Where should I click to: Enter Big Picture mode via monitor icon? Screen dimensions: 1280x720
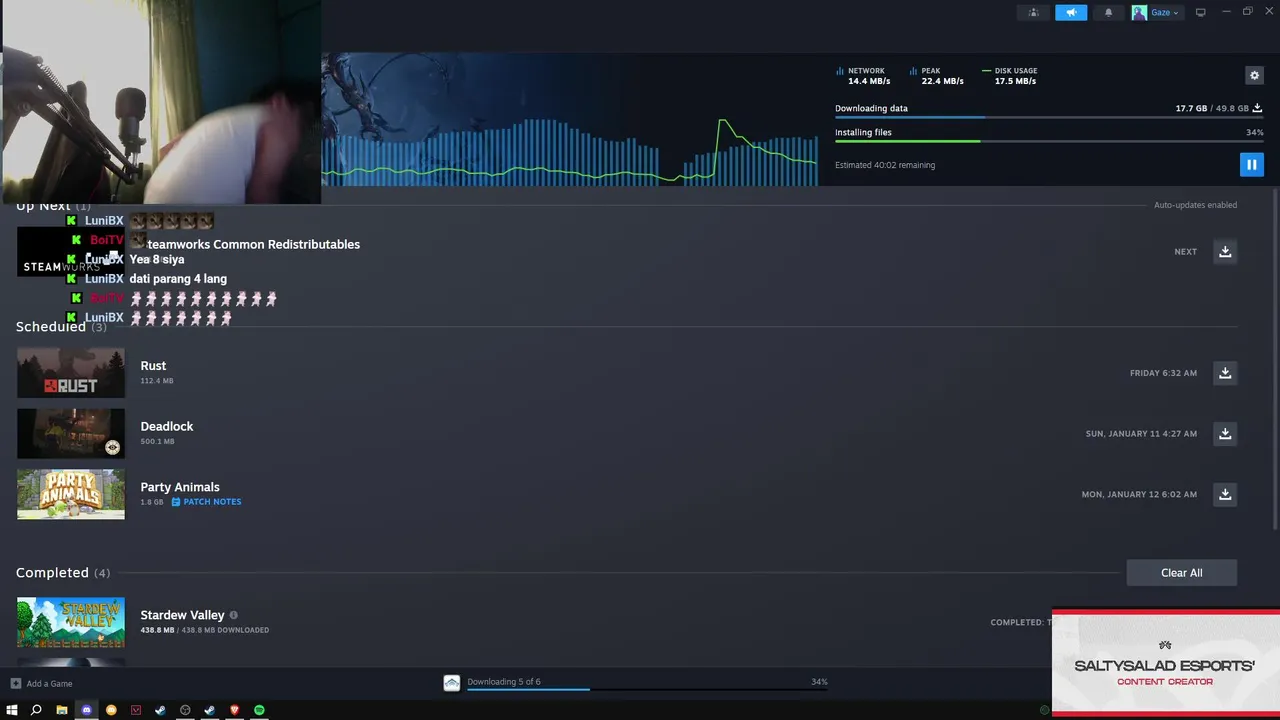click(x=1201, y=12)
